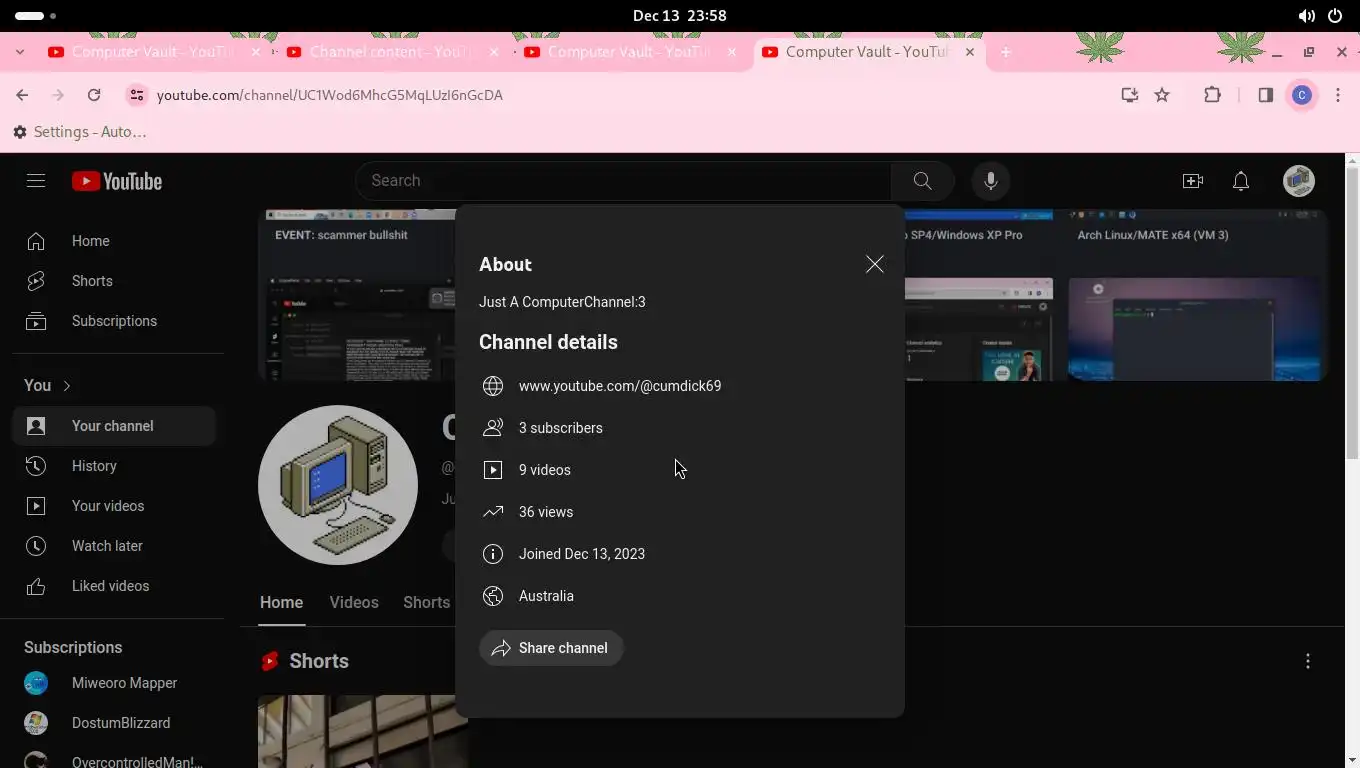Screen dimensions: 1360x768
Task: Click the search magnifier button
Action: (x=922, y=181)
